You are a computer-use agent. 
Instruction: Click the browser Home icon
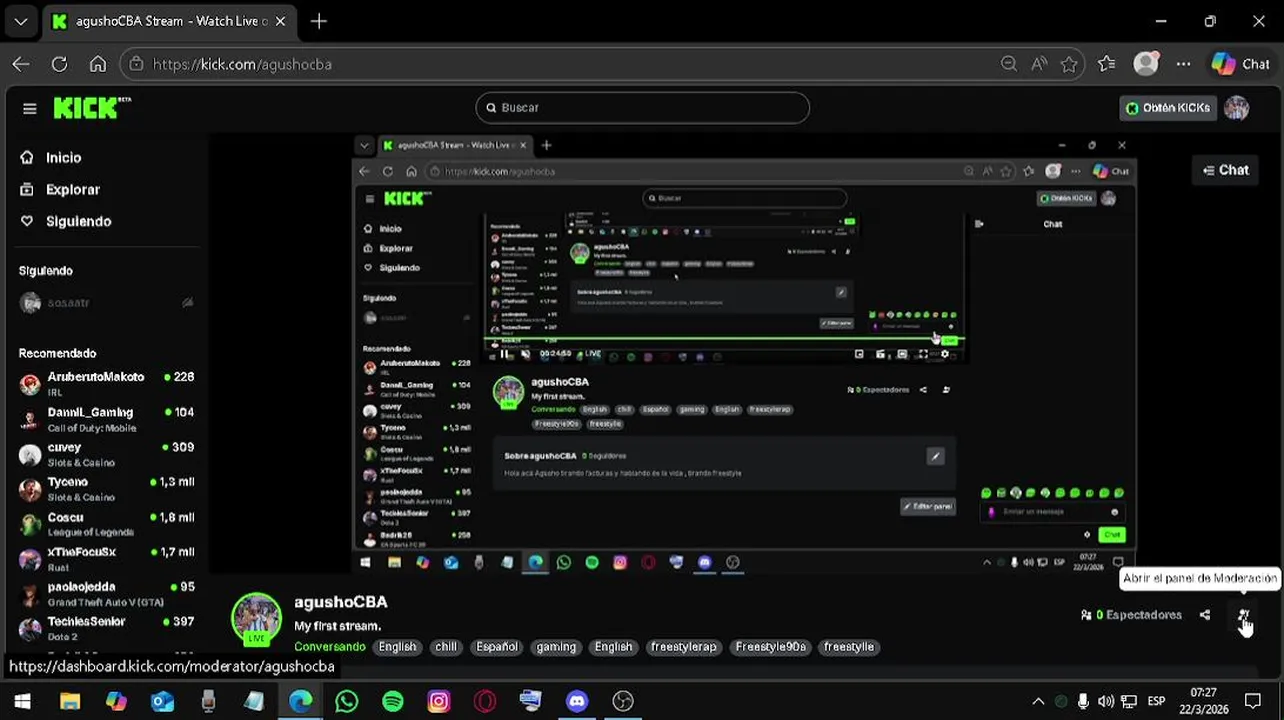97,64
